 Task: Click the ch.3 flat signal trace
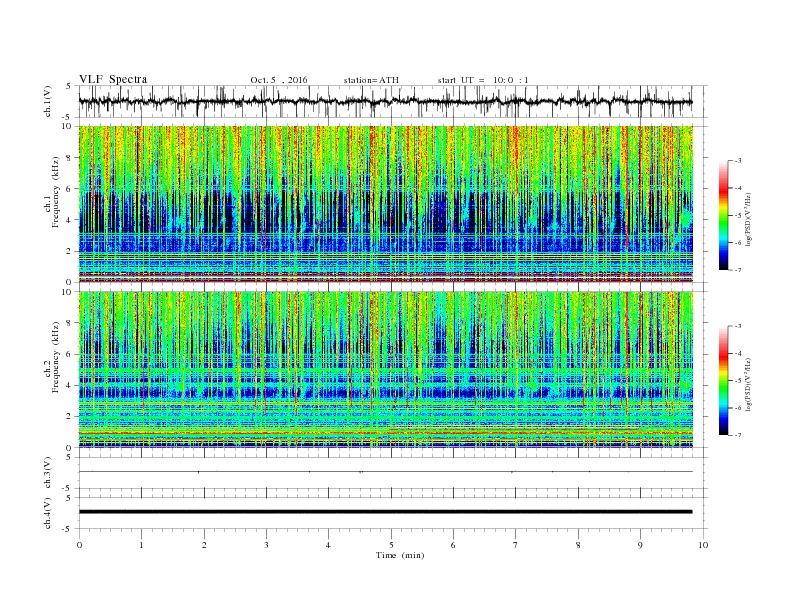pyautogui.click(x=385, y=472)
